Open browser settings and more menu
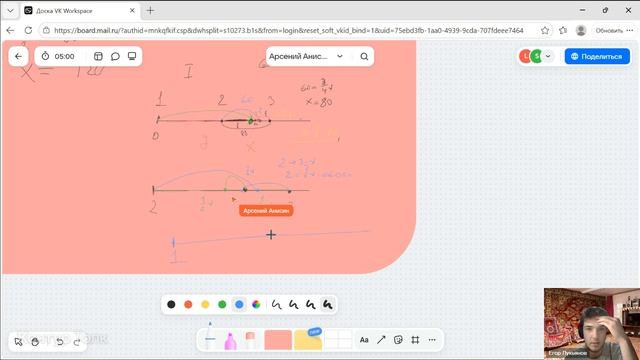The width and height of the screenshot is (640, 360). pos(630,30)
